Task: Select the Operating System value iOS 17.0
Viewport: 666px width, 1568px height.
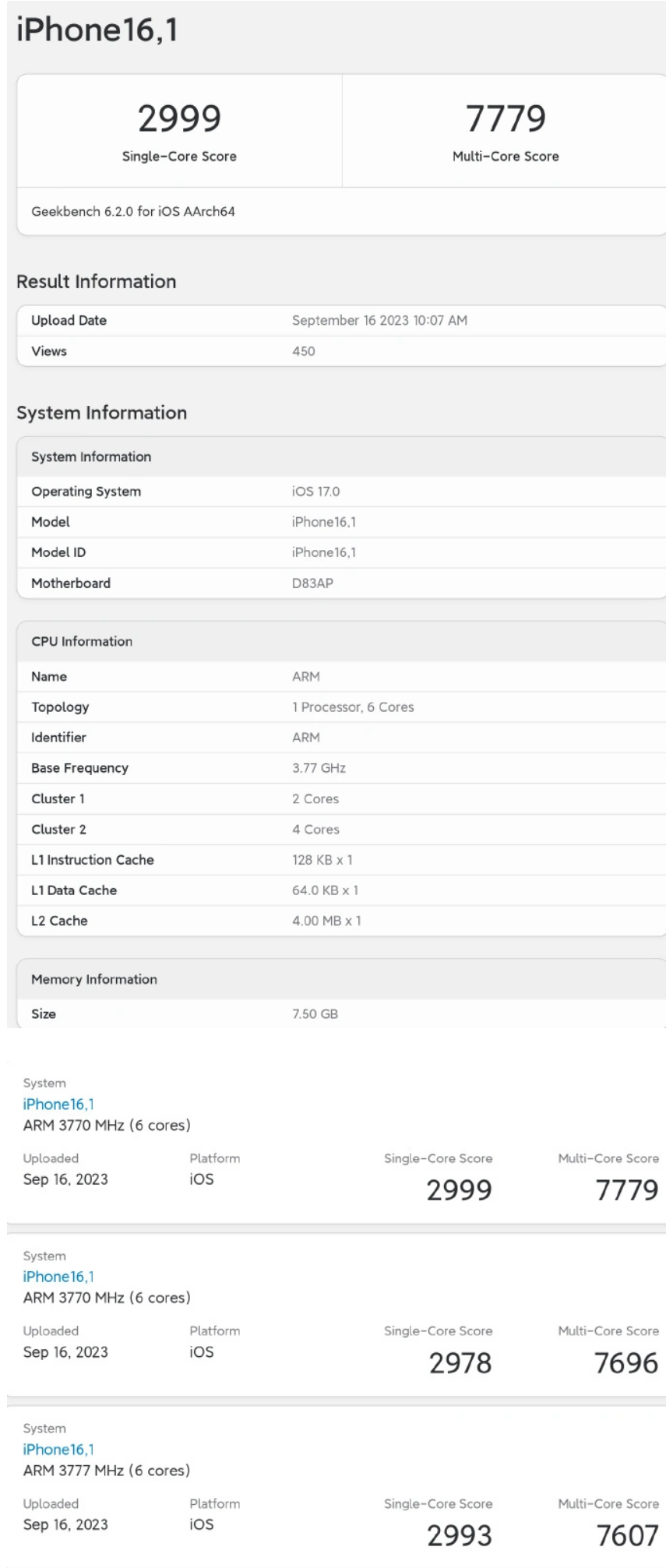Action: [315, 492]
